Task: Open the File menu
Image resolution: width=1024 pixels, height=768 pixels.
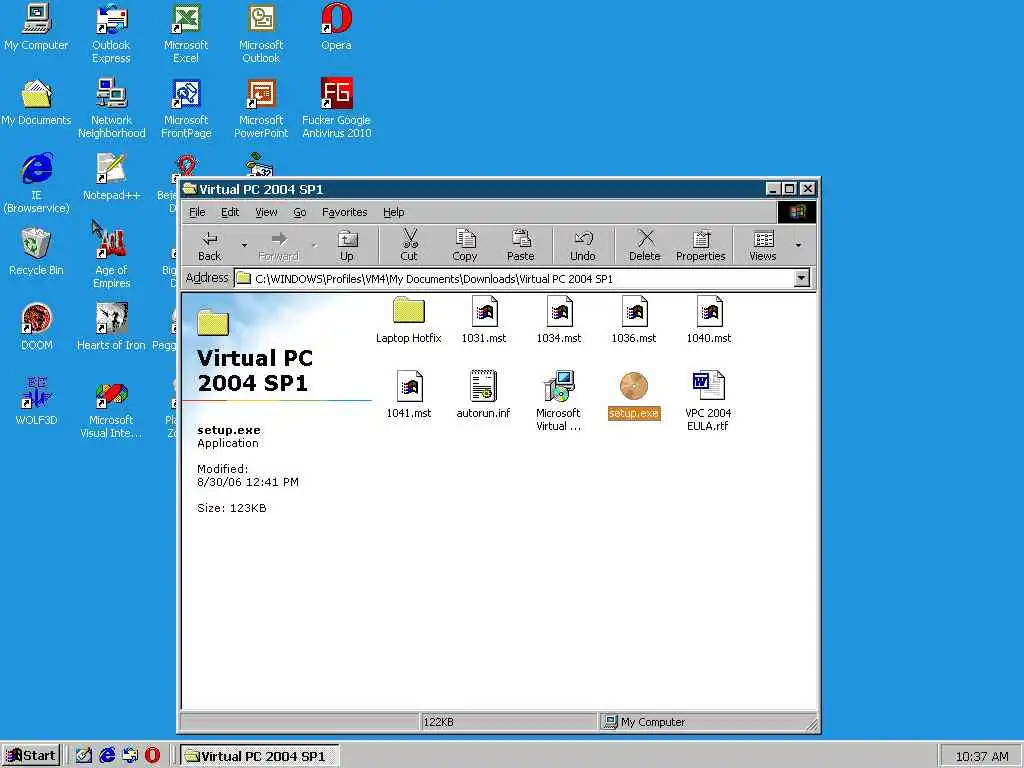Action: point(197,212)
